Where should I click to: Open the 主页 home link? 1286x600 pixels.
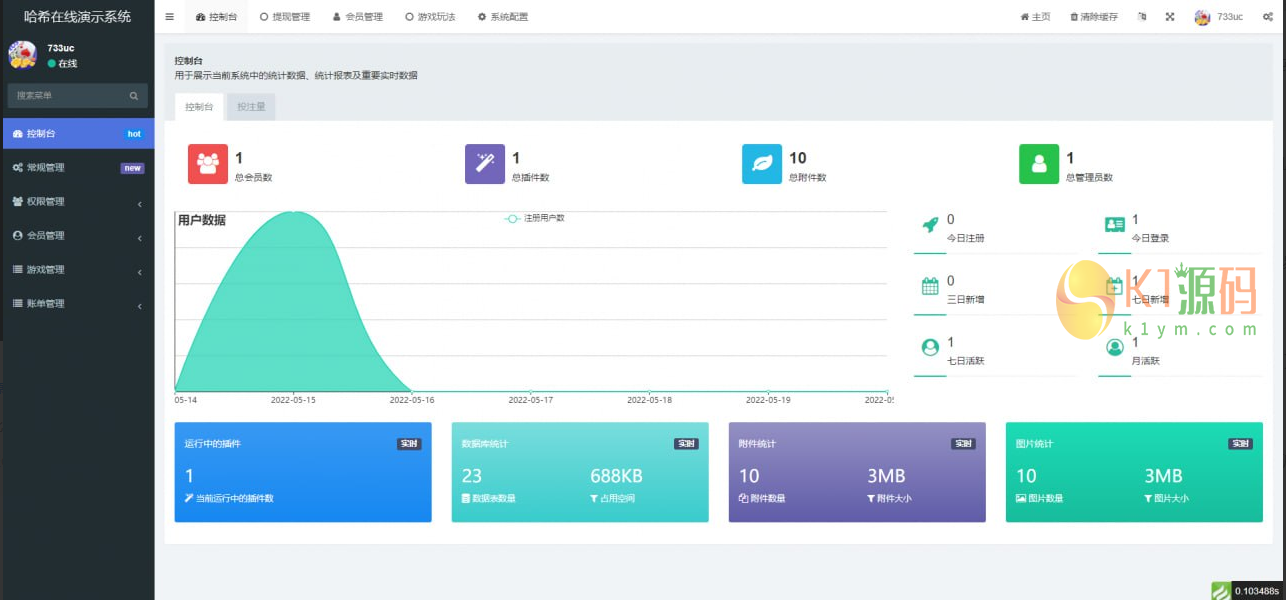point(1035,17)
